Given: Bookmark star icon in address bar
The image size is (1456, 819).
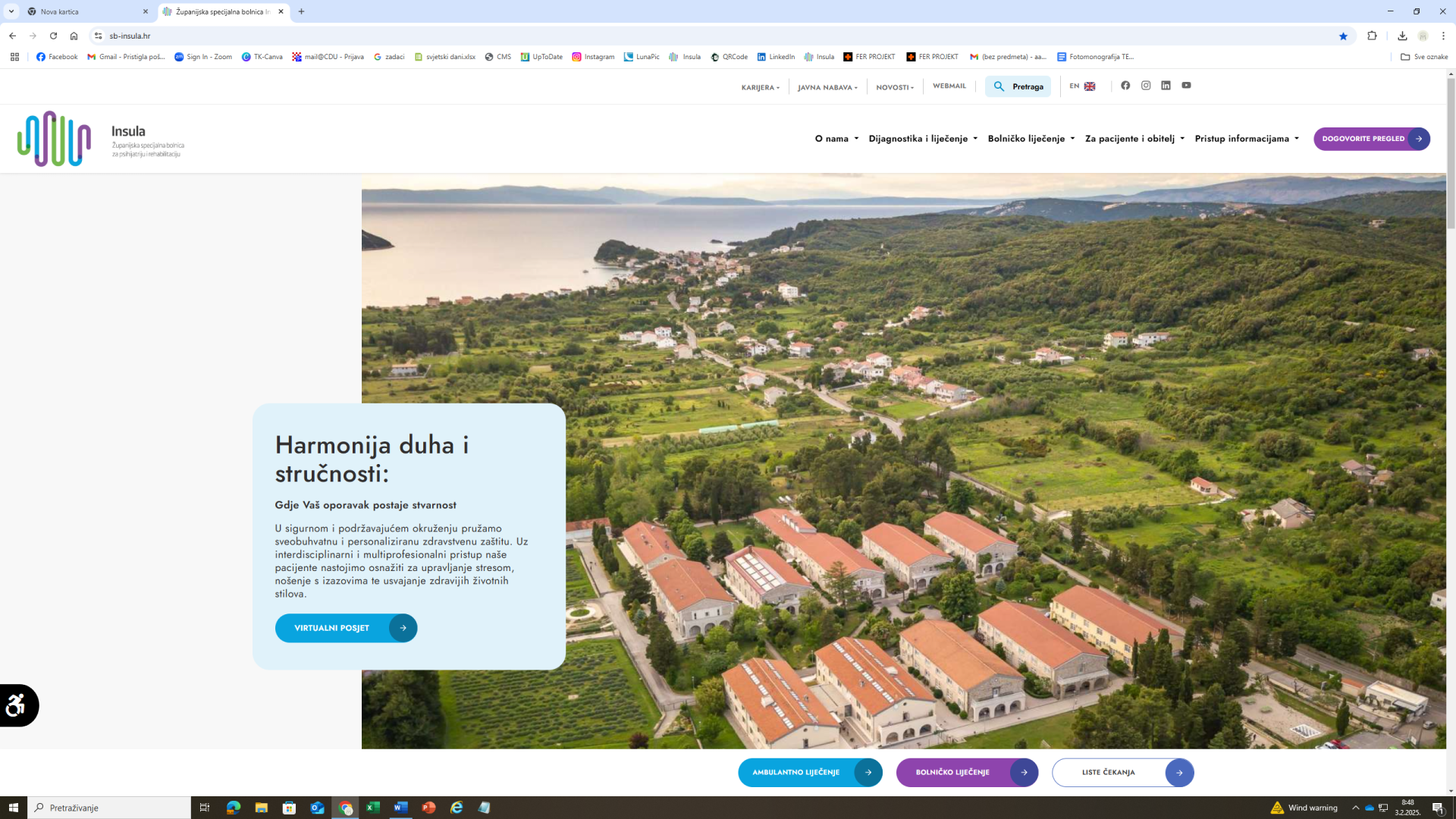Looking at the screenshot, I should pyautogui.click(x=1343, y=36).
